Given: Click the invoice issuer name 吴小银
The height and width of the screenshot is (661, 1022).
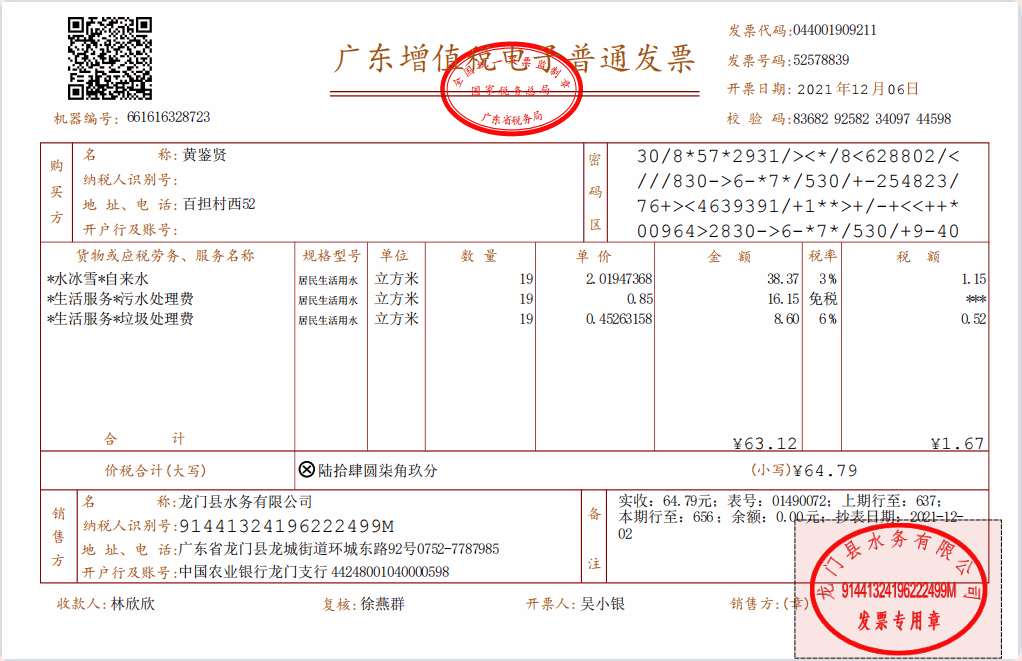Looking at the screenshot, I should click(x=603, y=604).
